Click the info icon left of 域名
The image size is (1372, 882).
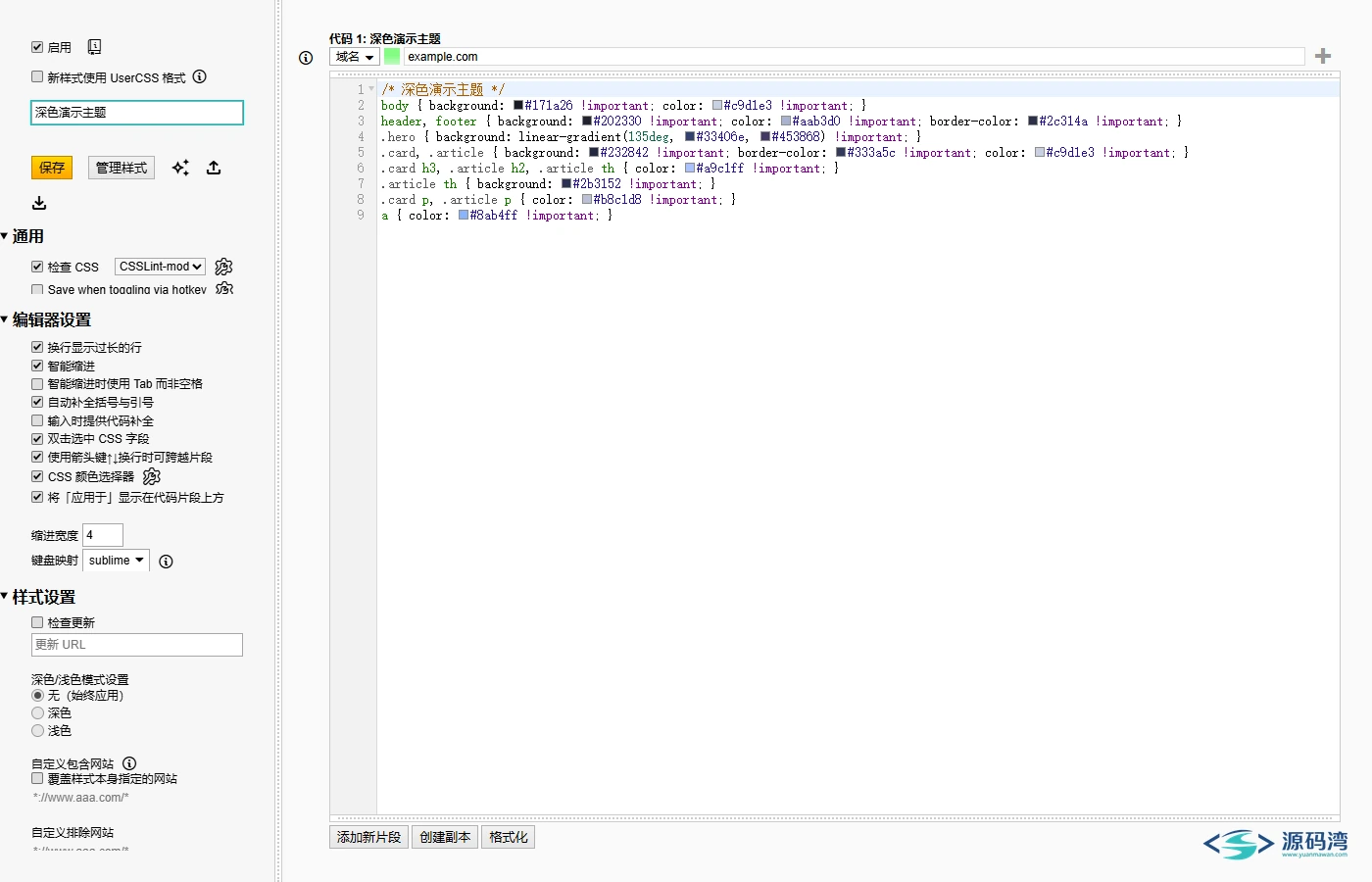tap(306, 58)
